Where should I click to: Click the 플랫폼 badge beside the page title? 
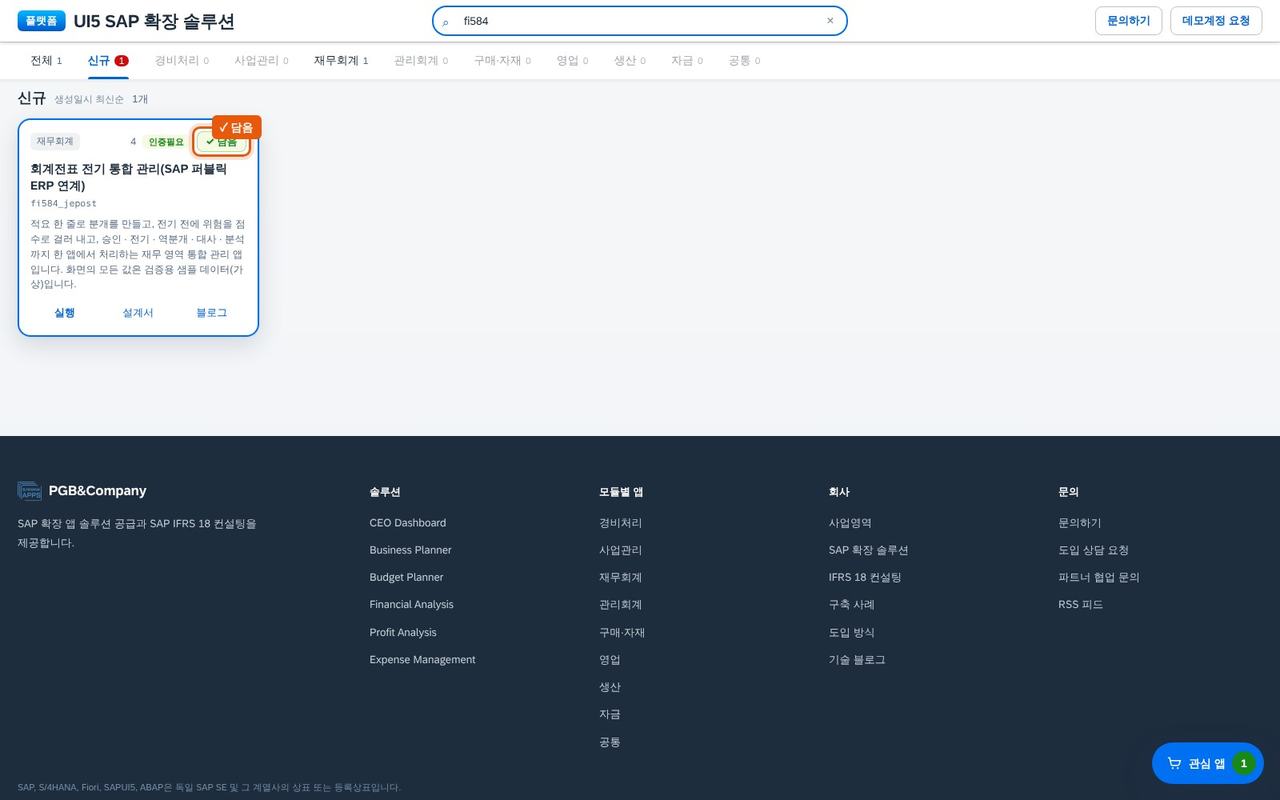click(41, 21)
